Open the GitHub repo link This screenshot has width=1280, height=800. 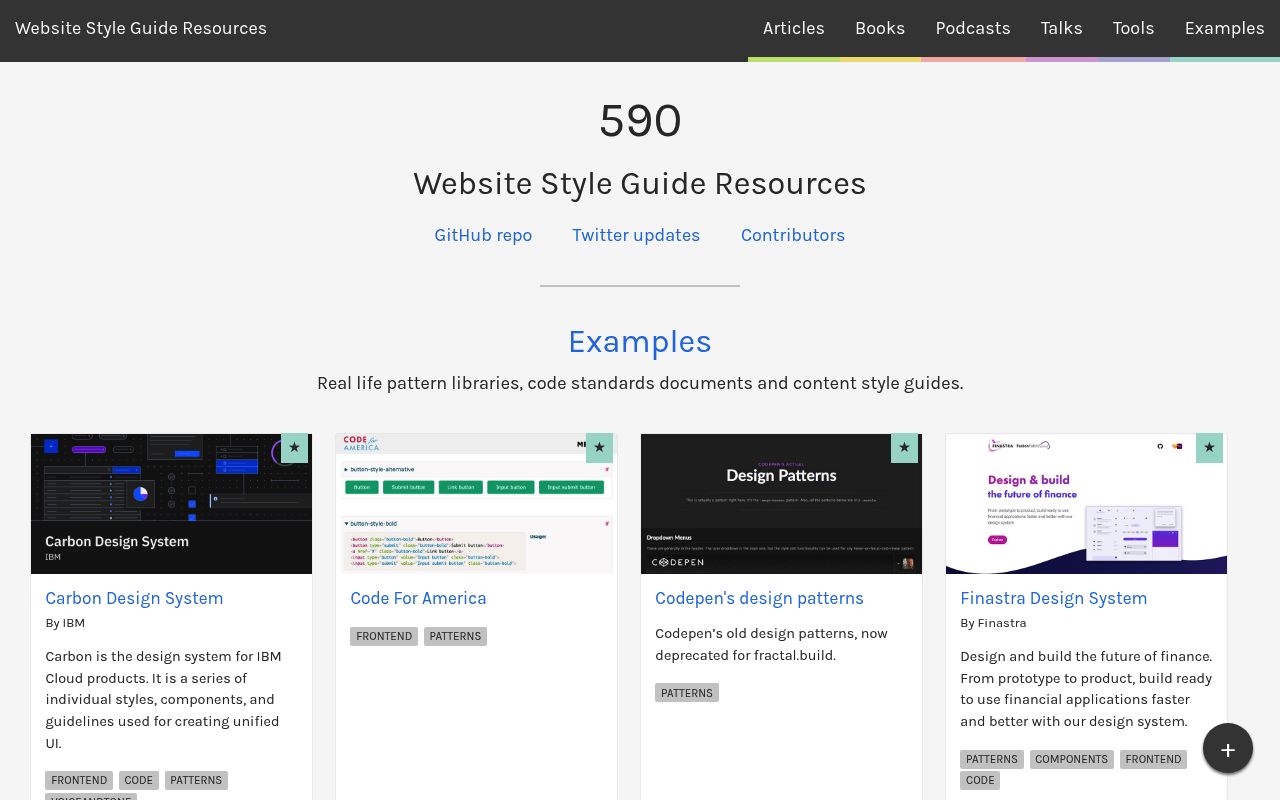tap(483, 235)
